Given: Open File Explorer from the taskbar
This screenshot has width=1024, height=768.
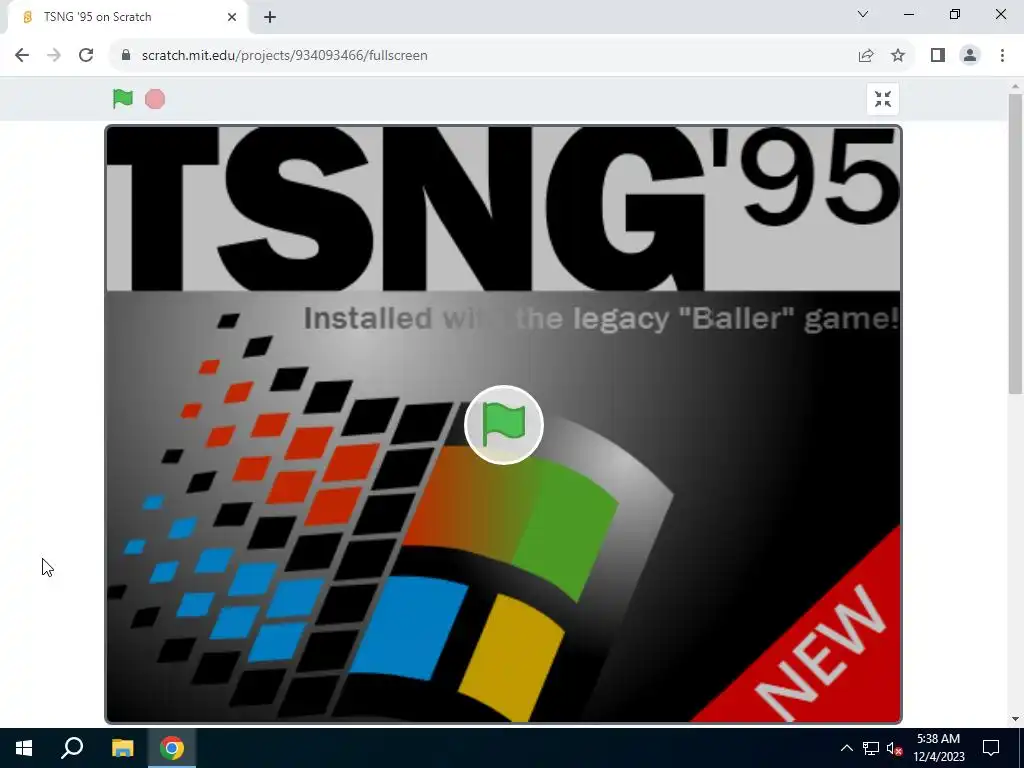Looking at the screenshot, I should 122,748.
